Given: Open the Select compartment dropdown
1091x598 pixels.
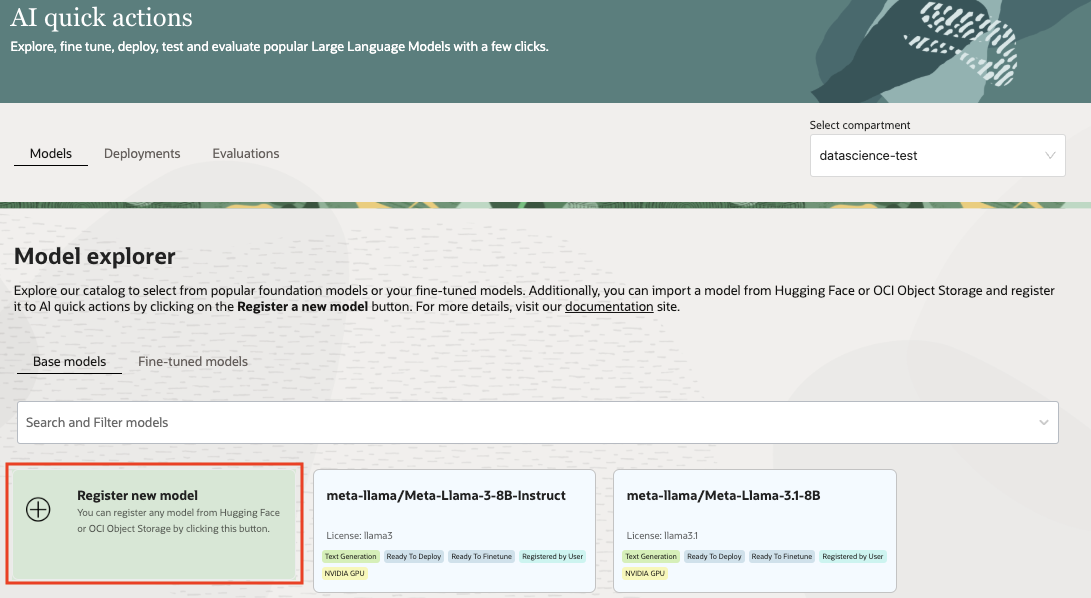Looking at the screenshot, I should click(x=937, y=155).
